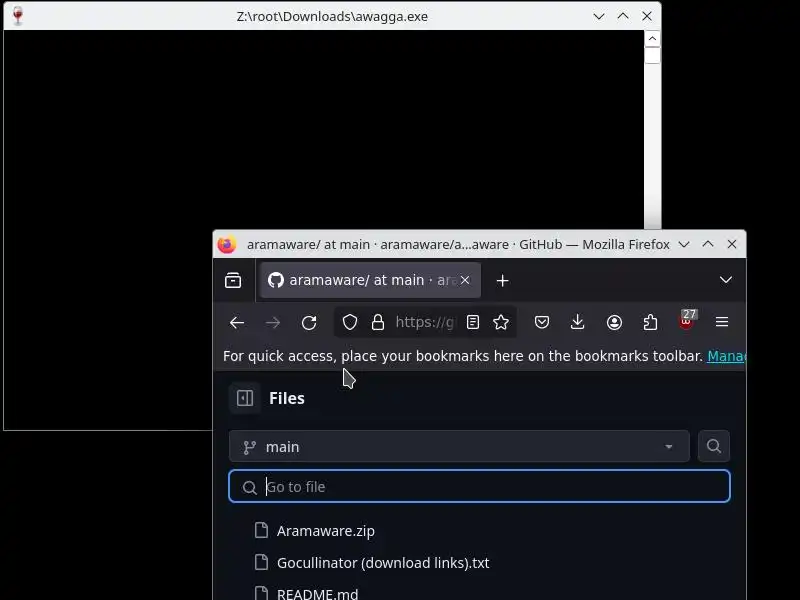Click scrollbar up arrow in awagga.exe window
Screen dimensions: 800x600
[x=652, y=39]
